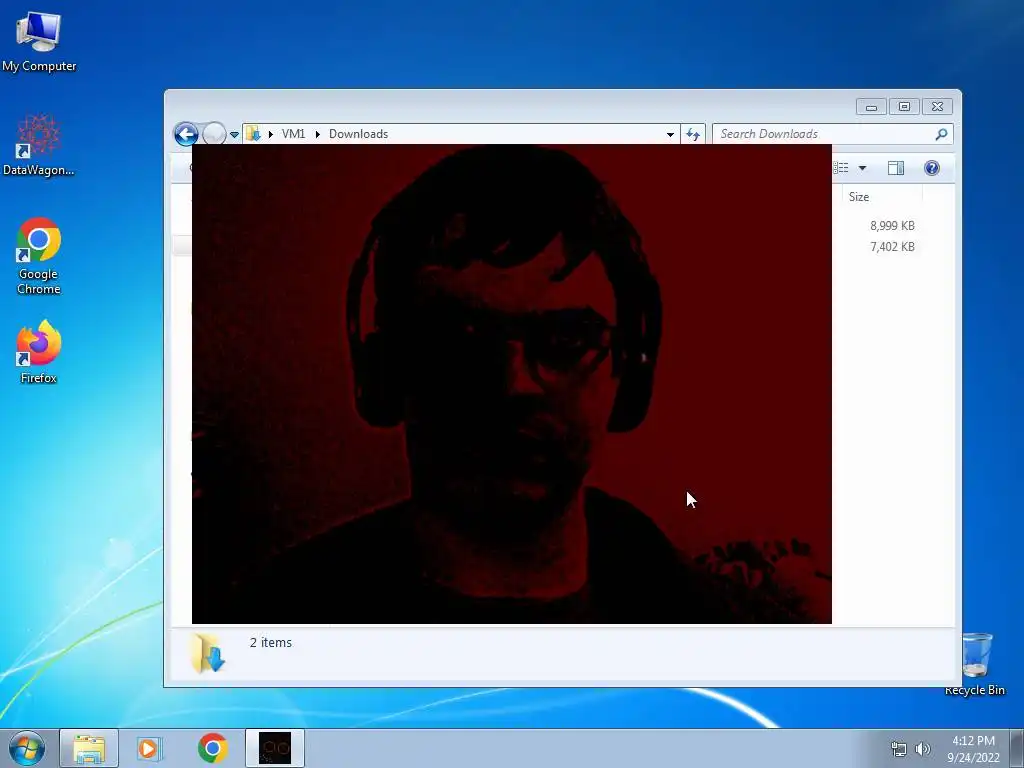
Task: Refresh the Downloads folder view
Action: tap(693, 134)
